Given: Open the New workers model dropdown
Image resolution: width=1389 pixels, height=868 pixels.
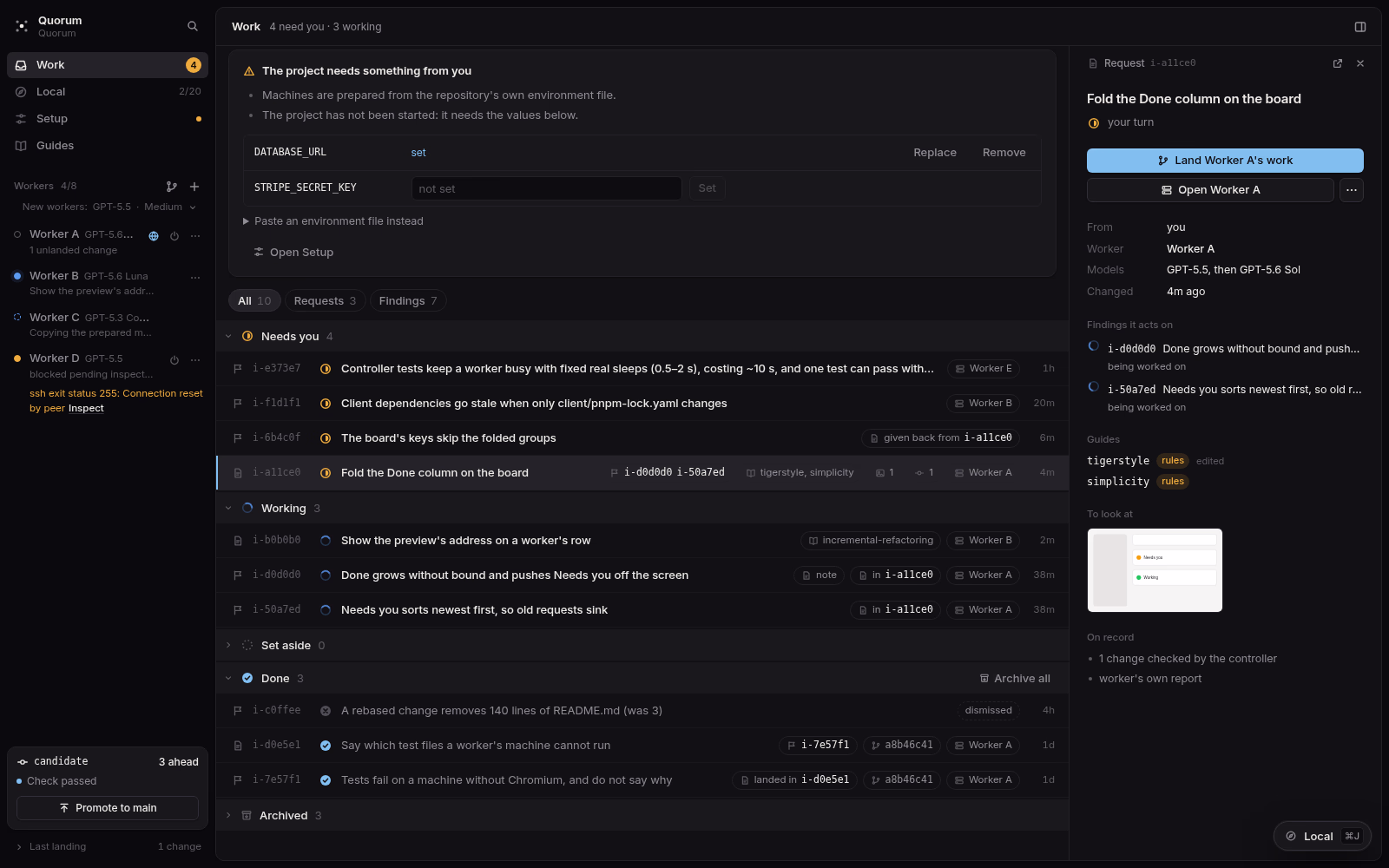Looking at the screenshot, I should (109, 207).
